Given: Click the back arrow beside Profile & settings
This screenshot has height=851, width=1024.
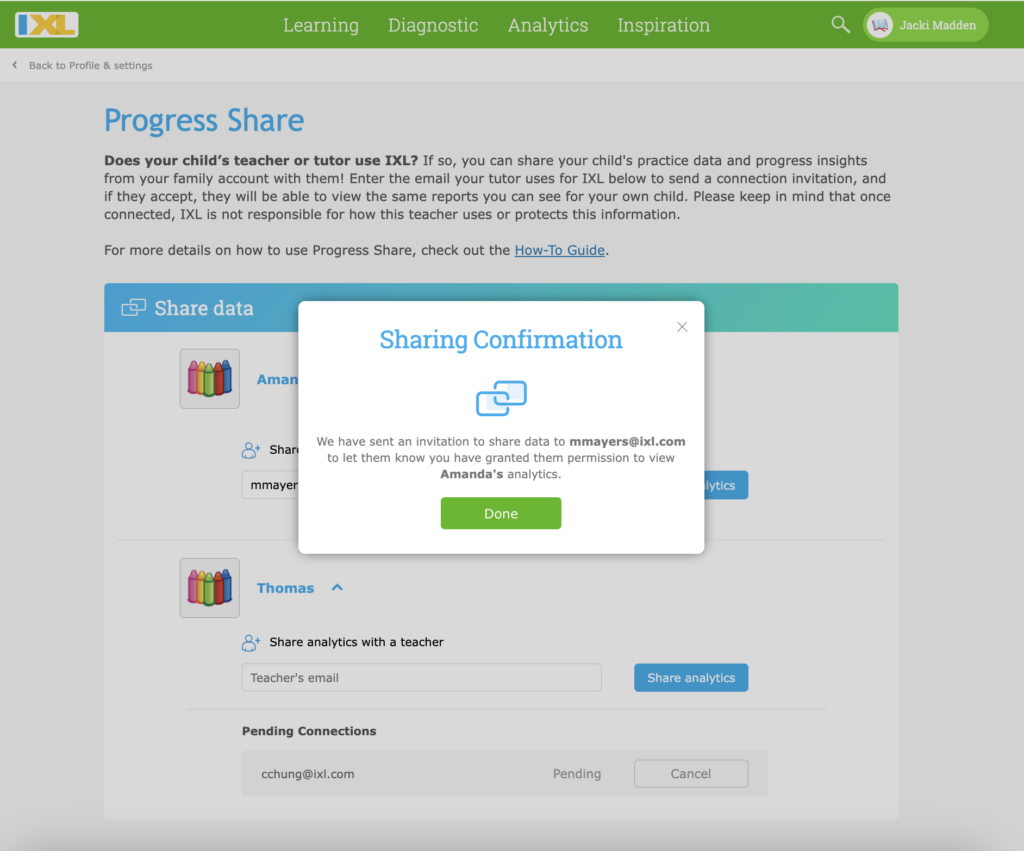Looking at the screenshot, I should [x=15, y=65].
